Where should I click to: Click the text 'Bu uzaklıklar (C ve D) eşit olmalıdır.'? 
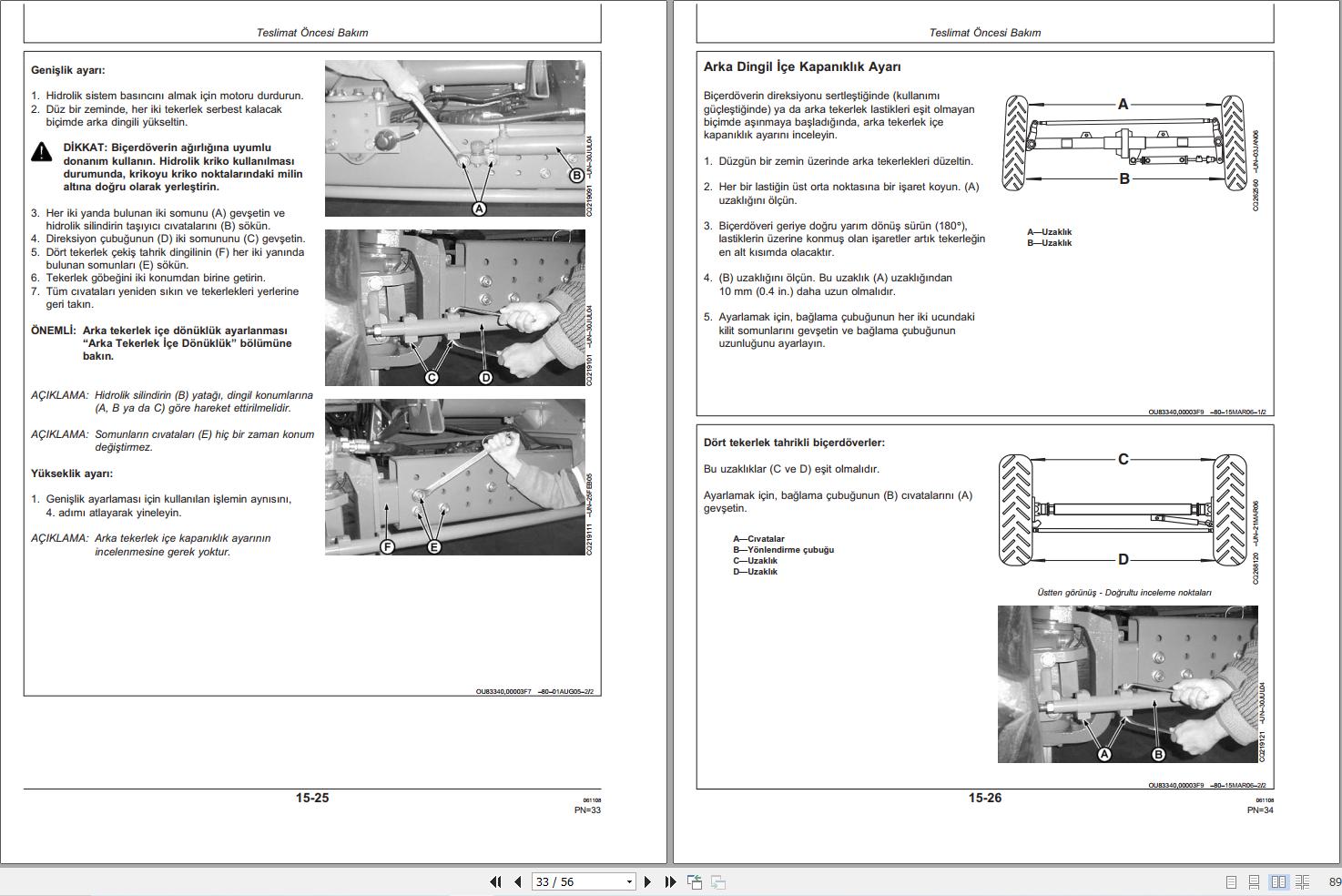point(791,469)
